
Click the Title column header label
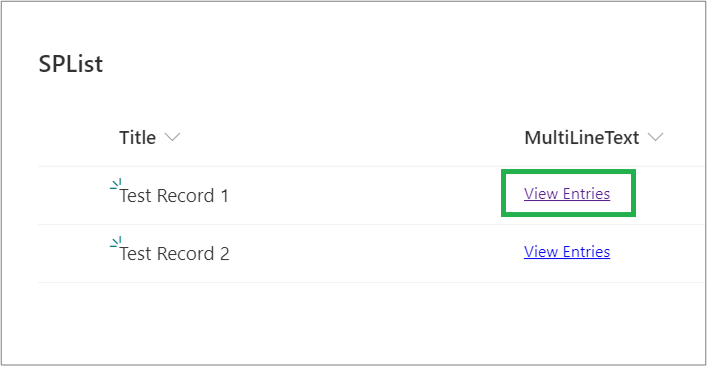click(x=138, y=137)
